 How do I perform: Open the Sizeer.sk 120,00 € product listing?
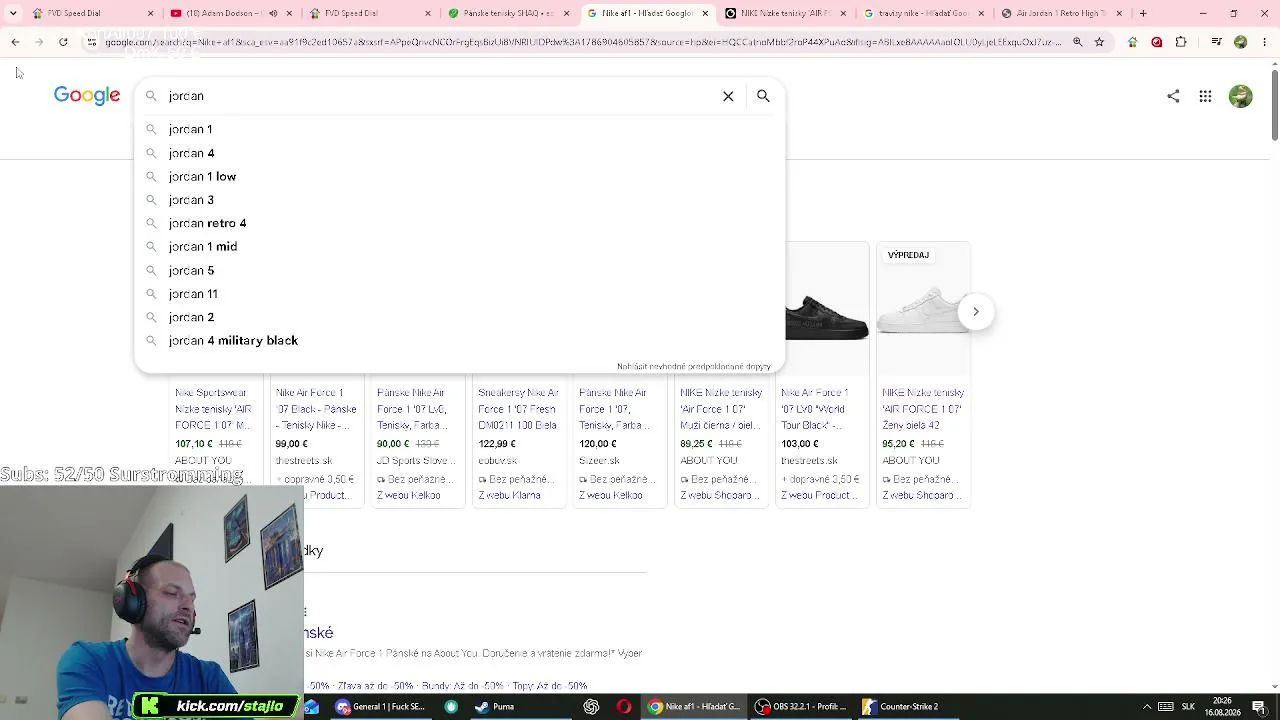[620, 443]
